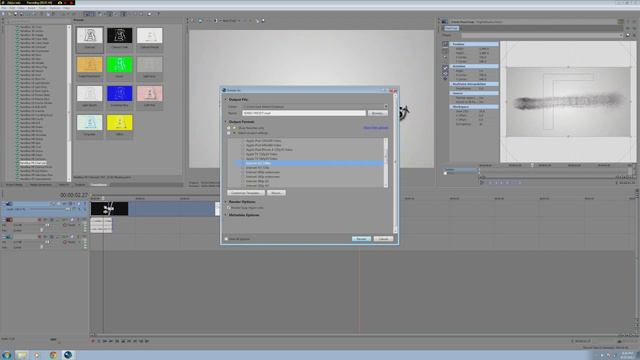Click the file Name input field
The image size is (640, 360).
coord(304,113)
